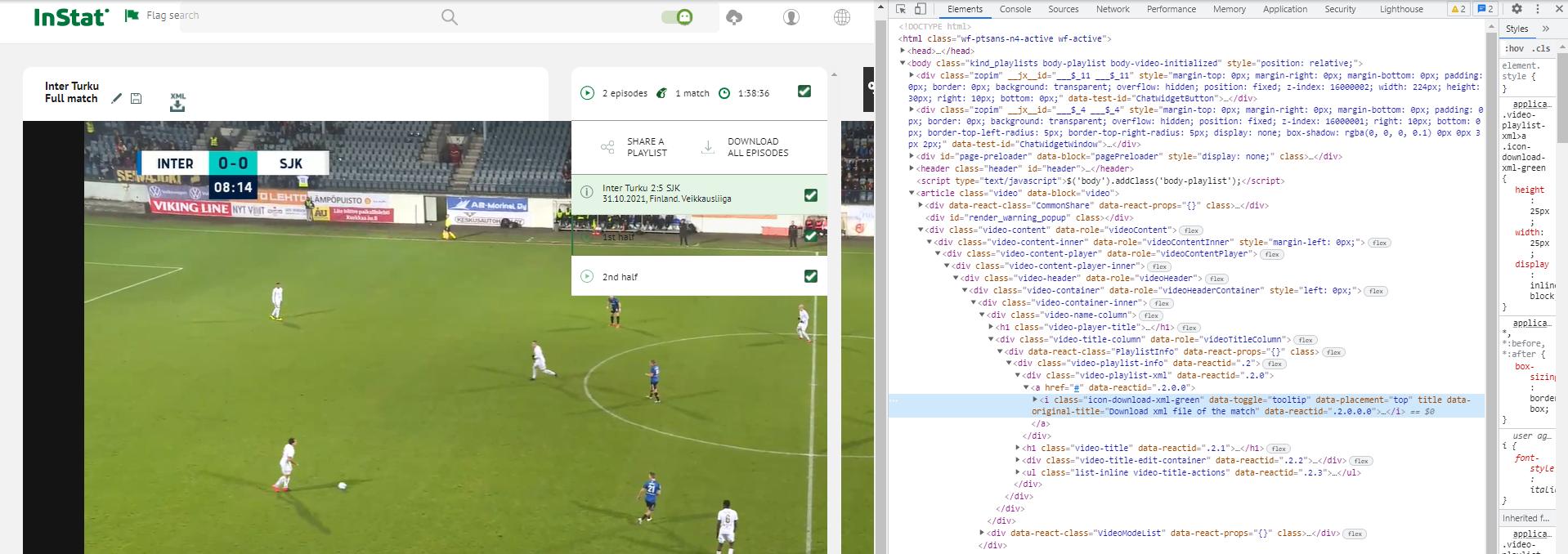1568x554 pixels.
Task: Select the Inter Turku 2:5 SJK match row
Action: [699, 194]
